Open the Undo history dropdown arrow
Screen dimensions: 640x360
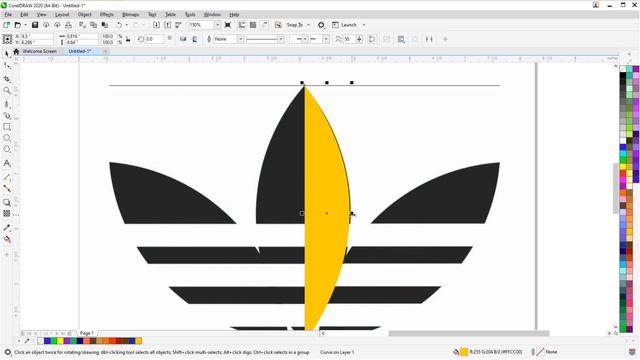pyautogui.click(x=127, y=25)
